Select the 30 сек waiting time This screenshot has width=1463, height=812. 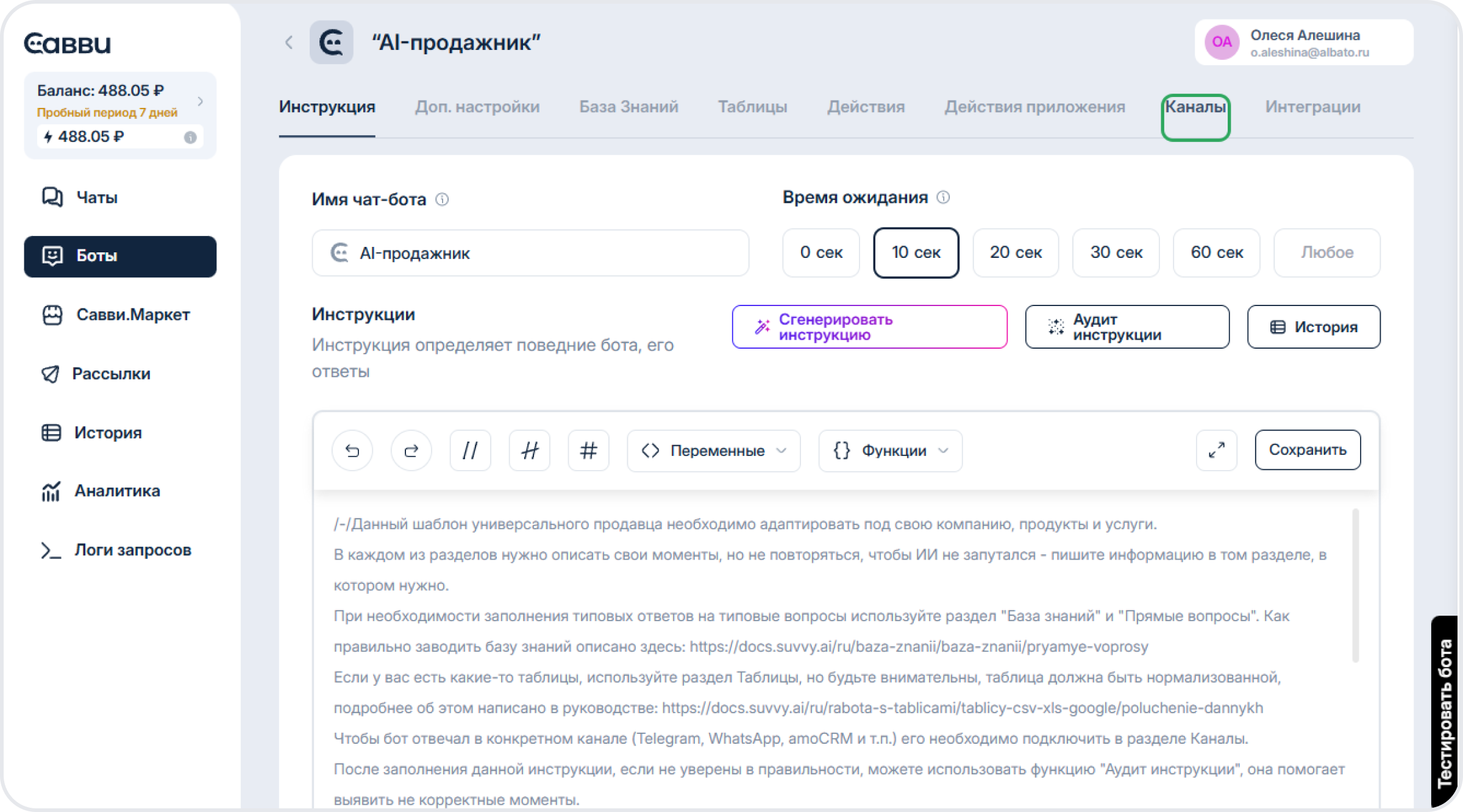pyautogui.click(x=1116, y=252)
